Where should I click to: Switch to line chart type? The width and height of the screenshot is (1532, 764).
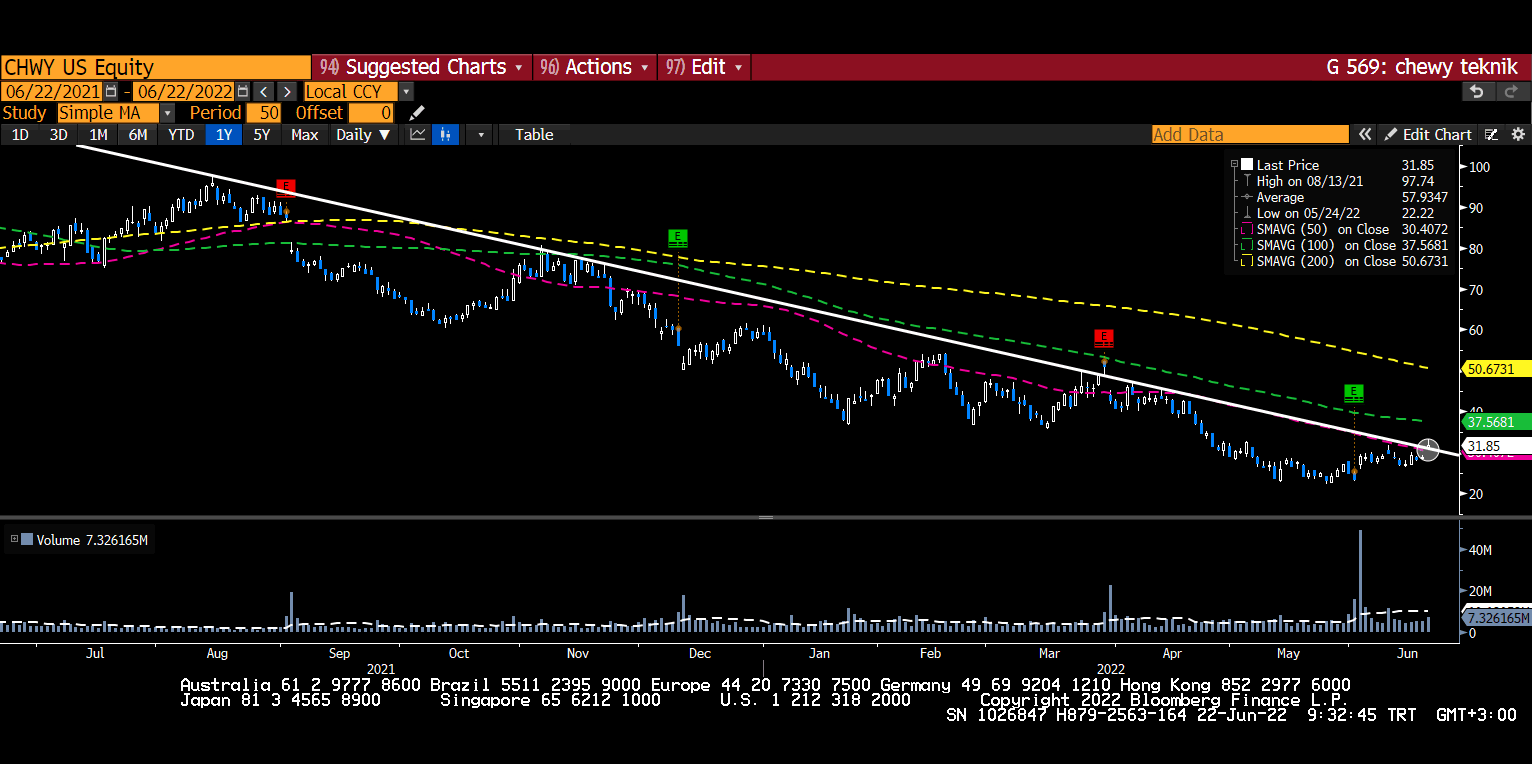[418, 135]
